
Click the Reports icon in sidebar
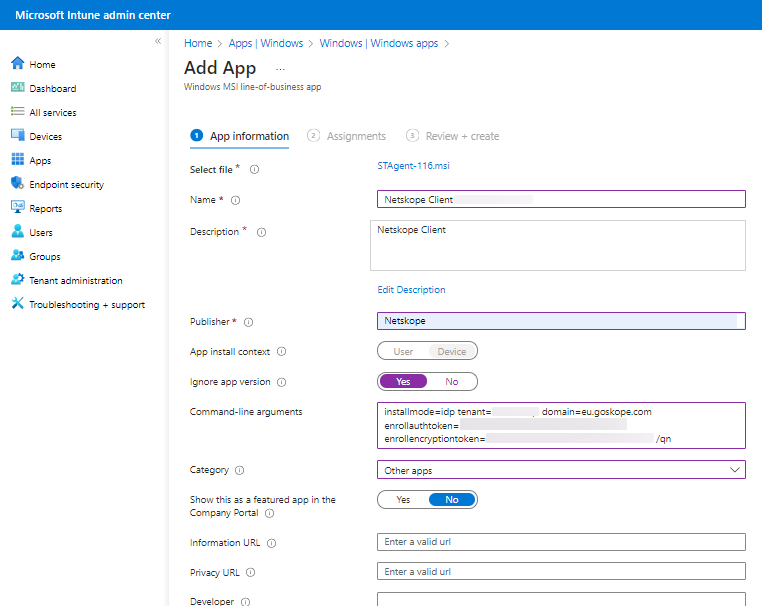[x=17, y=208]
